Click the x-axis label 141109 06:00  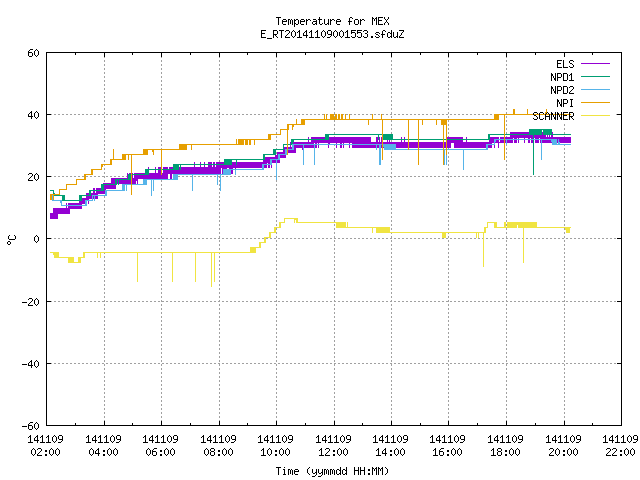160,446
